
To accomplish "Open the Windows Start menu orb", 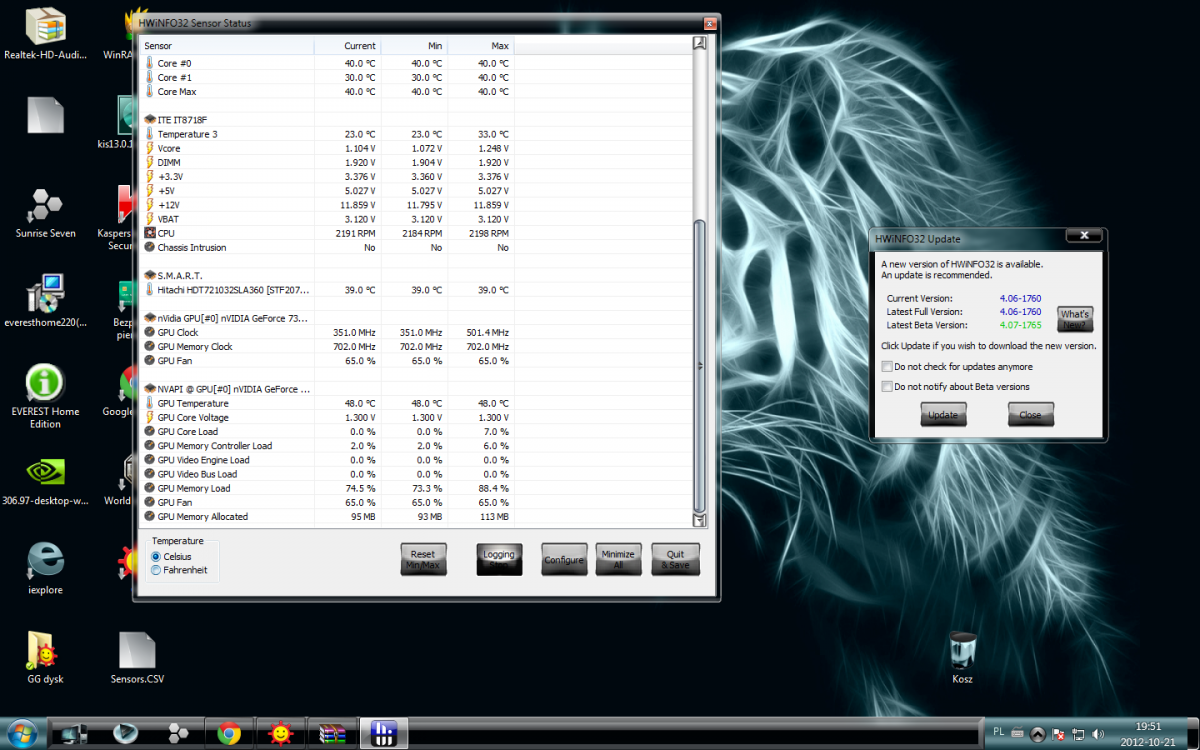I will point(22,732).
